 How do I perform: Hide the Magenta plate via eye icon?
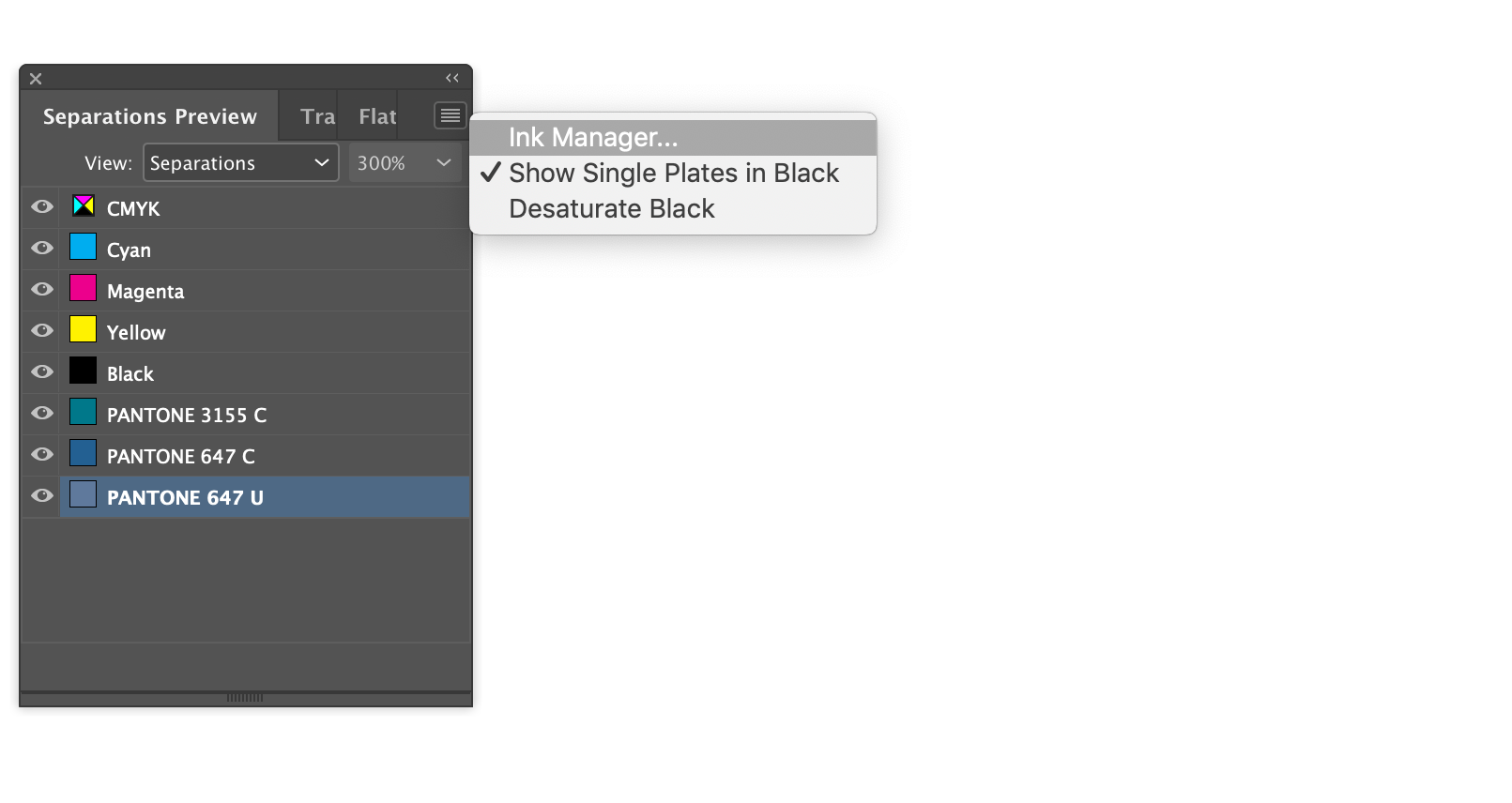tap(42, 289)
